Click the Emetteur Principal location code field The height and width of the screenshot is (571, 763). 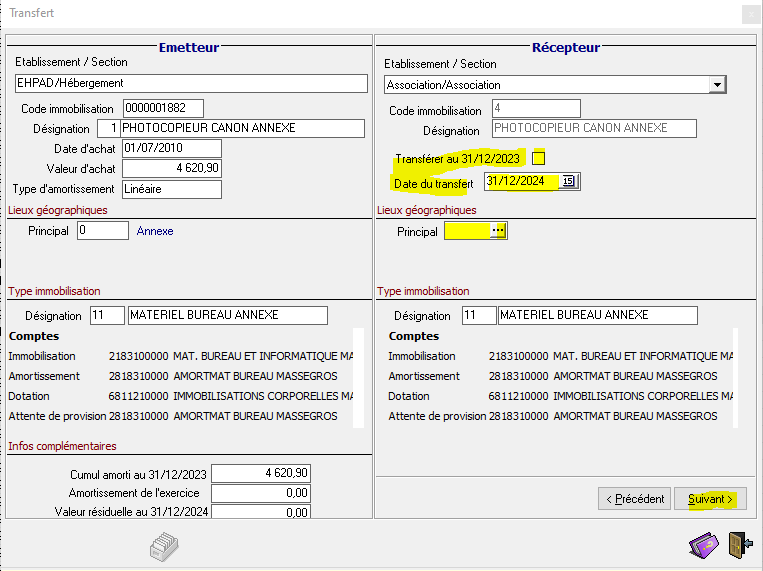pos(103,231)
